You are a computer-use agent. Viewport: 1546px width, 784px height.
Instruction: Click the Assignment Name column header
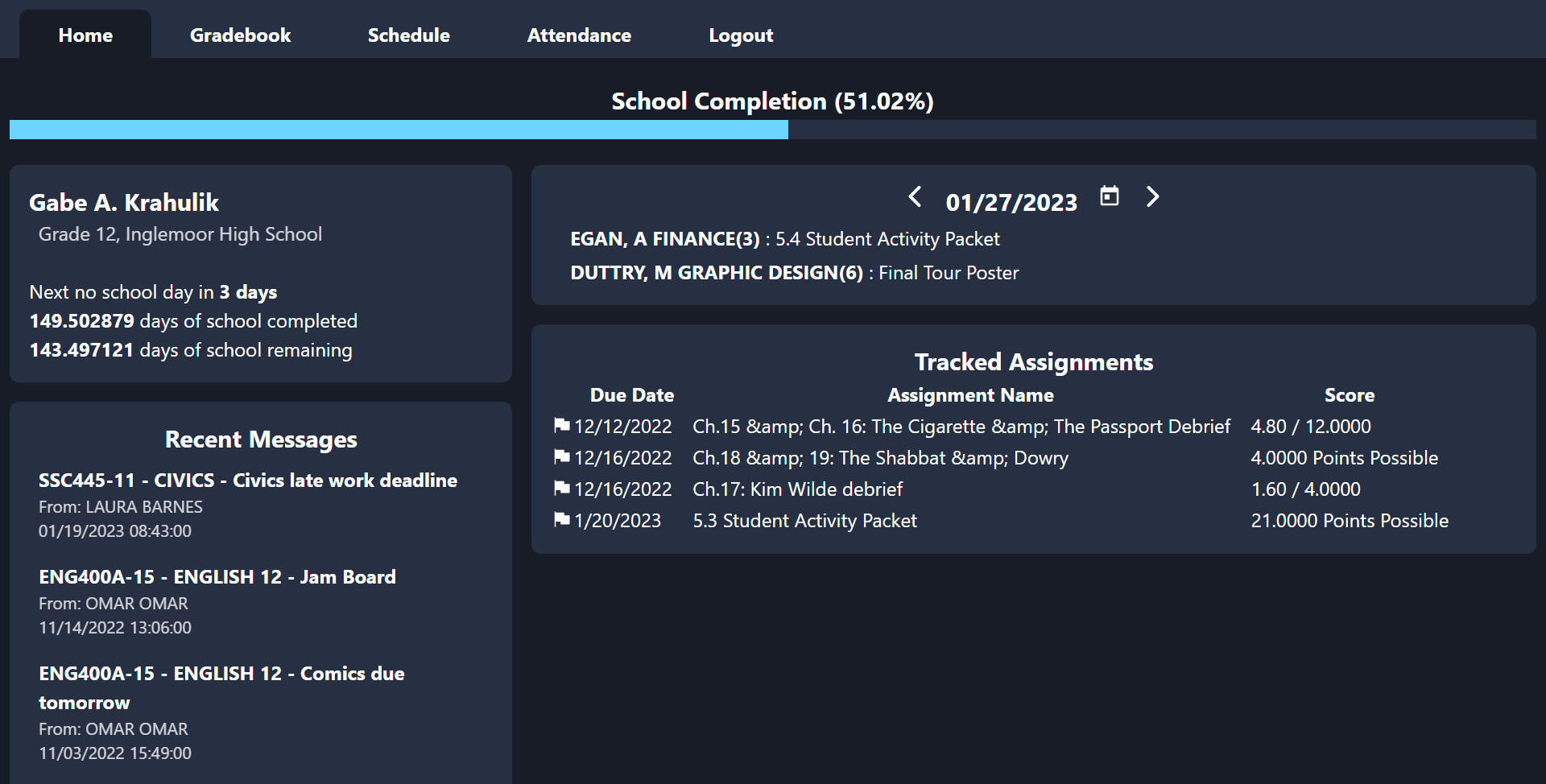pyautogui.click(x=970, y=395)
